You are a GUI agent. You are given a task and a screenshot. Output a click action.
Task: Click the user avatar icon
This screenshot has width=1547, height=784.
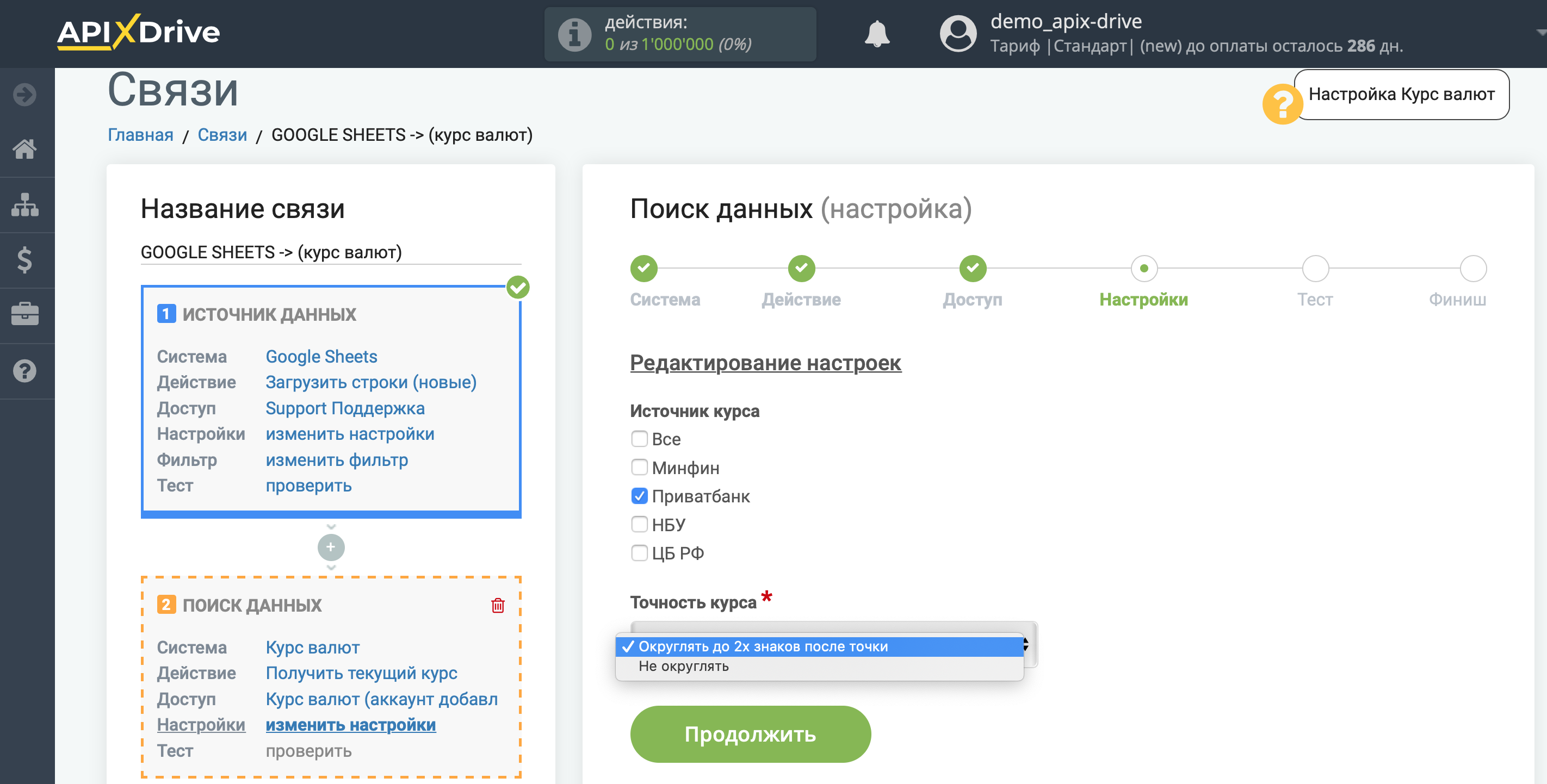click(x=958, y=34)
